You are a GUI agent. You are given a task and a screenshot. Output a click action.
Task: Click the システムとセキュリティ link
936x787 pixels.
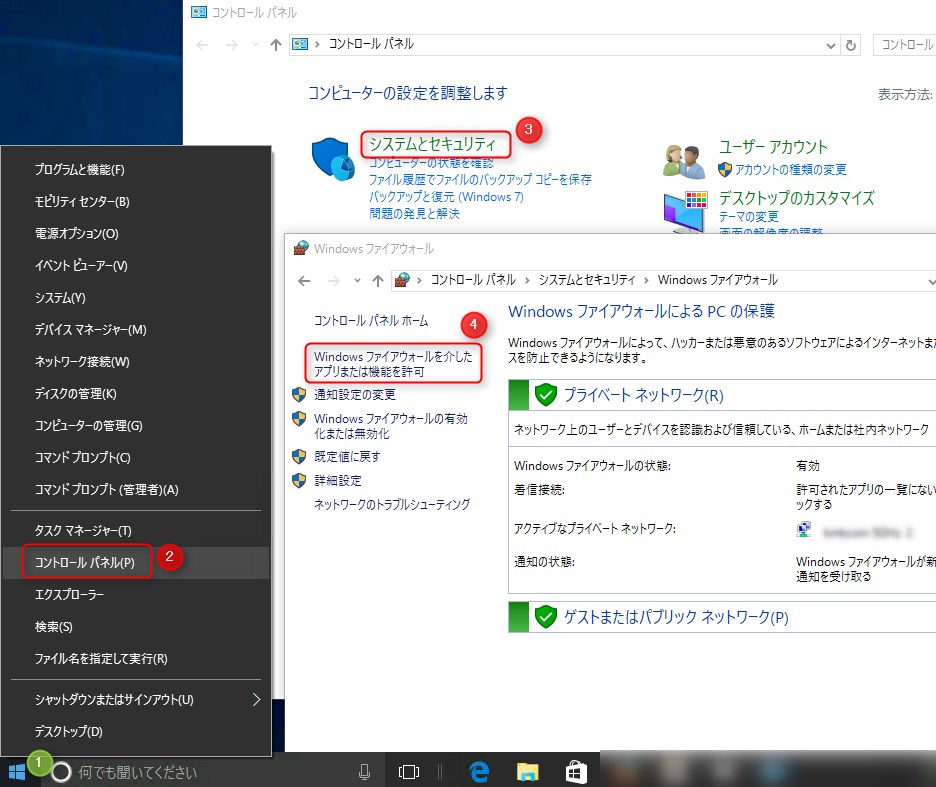click(434, 144)
